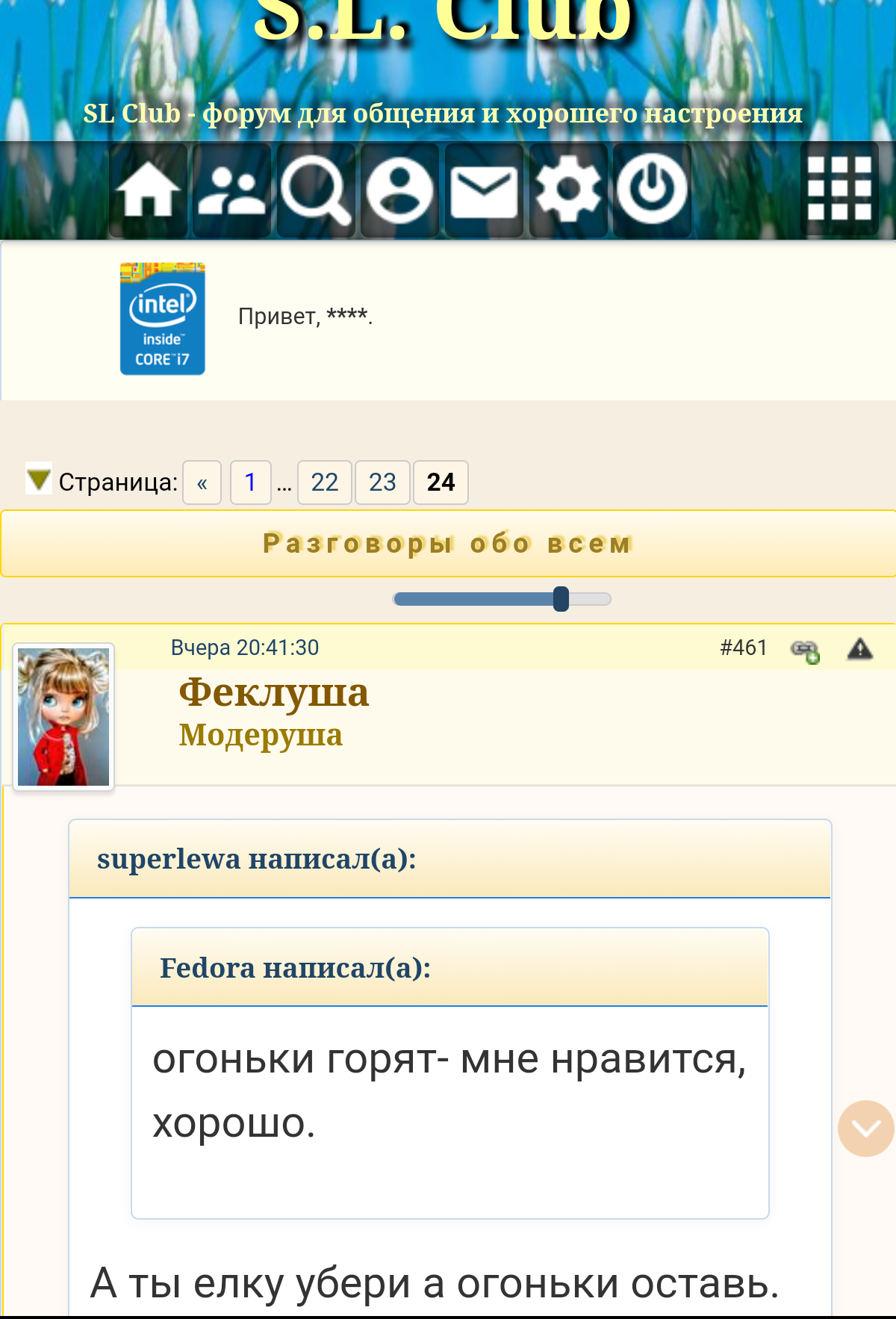Open the members list icon
896x1319 pixels.
pyautogui.click(x=231, y=190)
